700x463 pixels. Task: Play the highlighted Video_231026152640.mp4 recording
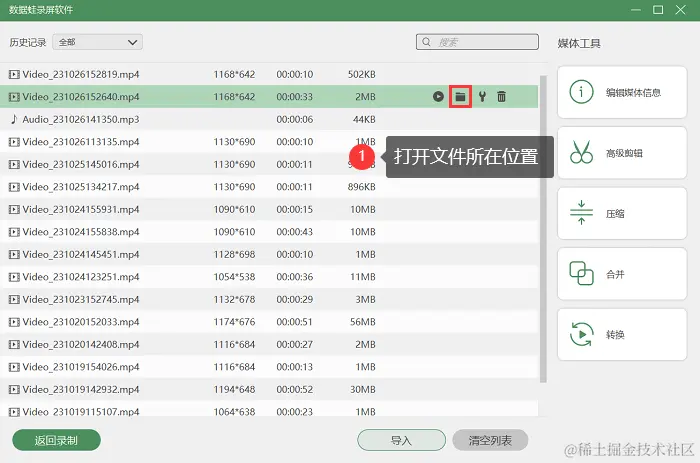click(x=438, y=96)
